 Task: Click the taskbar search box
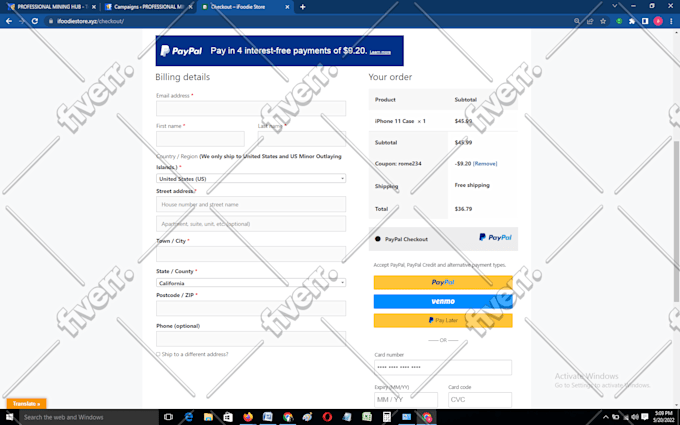89,417
